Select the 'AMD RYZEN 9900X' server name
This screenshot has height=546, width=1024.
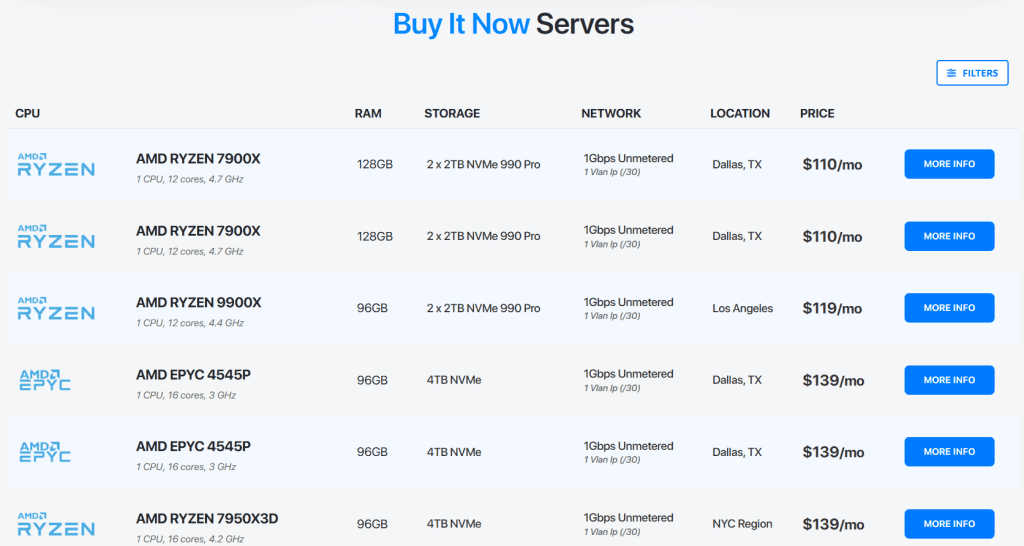coord(199,303)
